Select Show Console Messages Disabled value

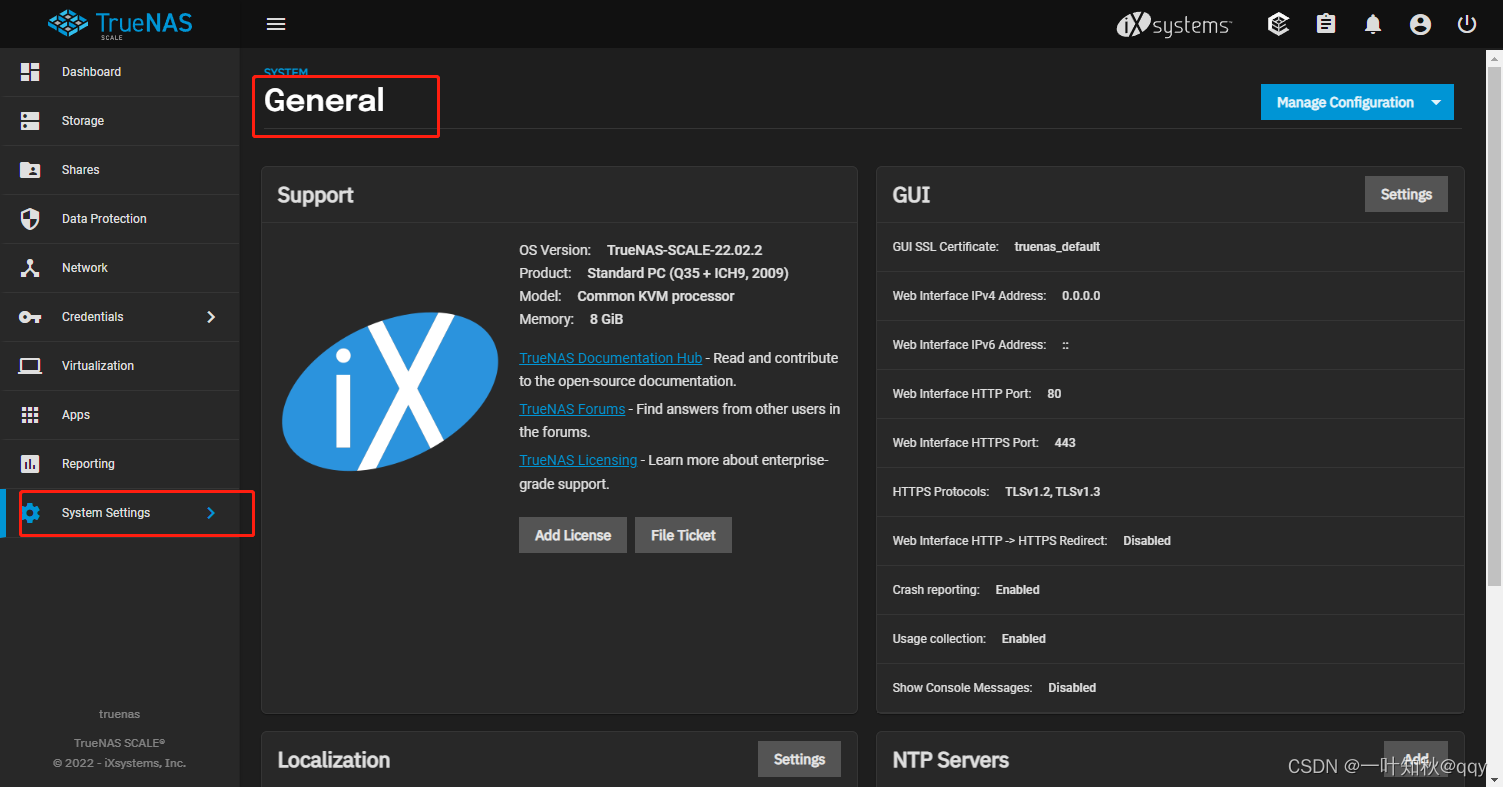pos(1072,688)
